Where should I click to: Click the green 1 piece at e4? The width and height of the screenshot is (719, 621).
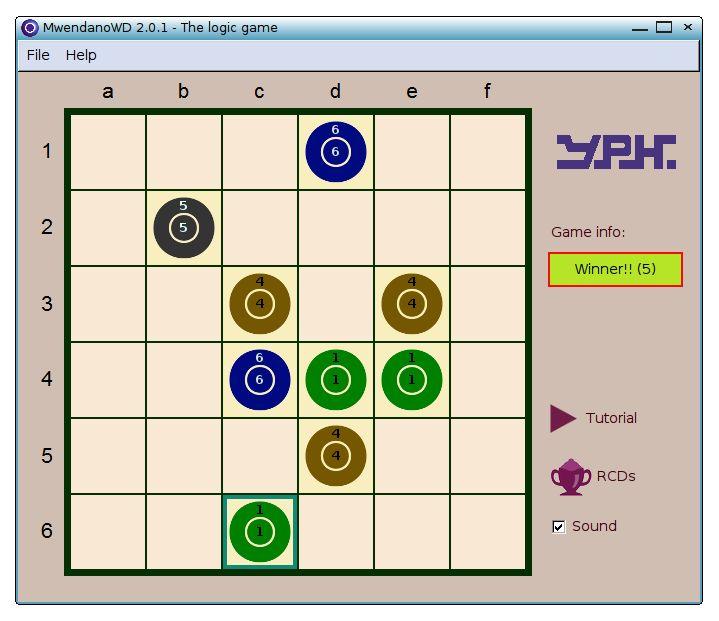pos(411,380)
